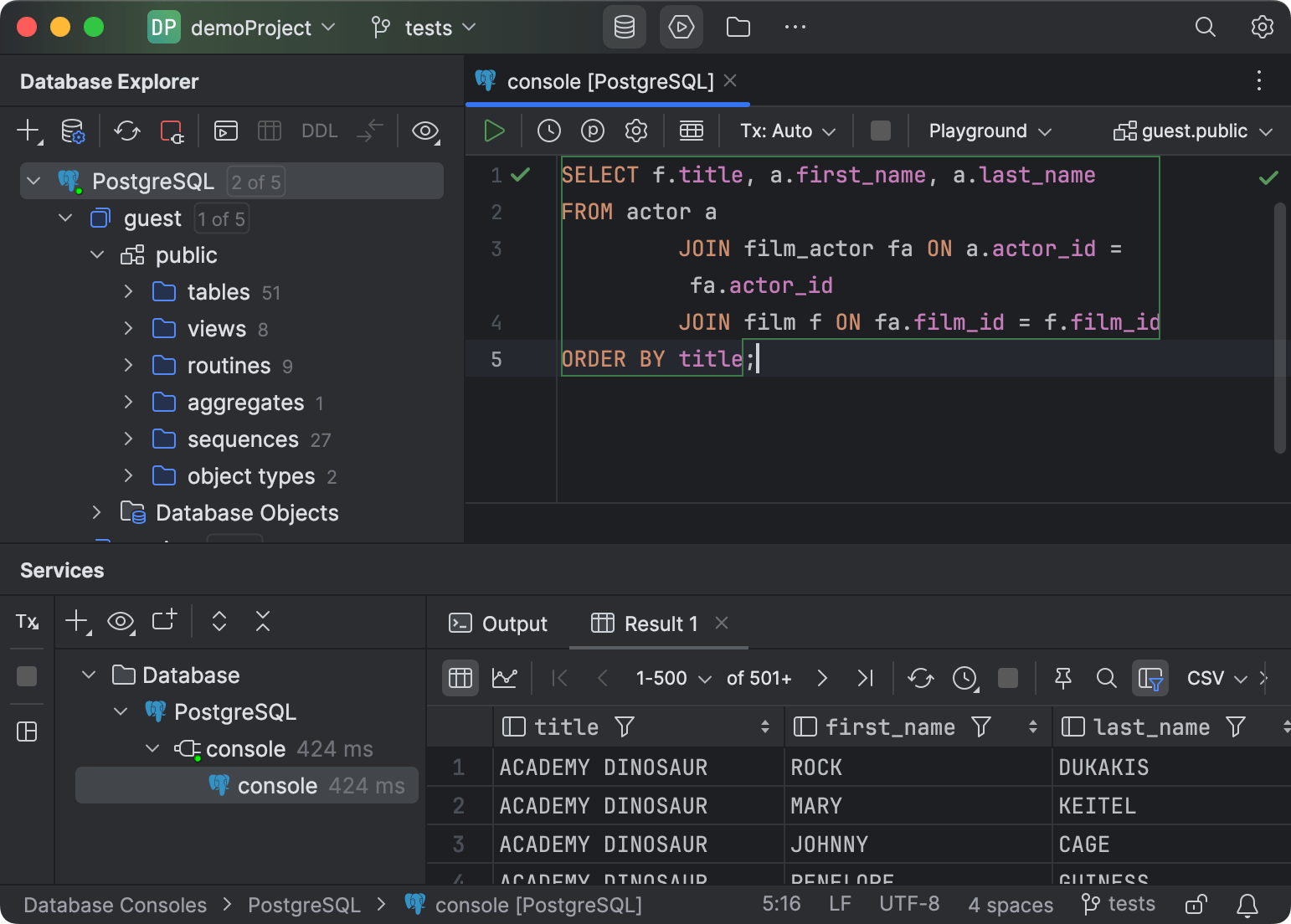Disconnect from the PostgreSQL data source
1291x924 pixels.
(x=171, y=131)
